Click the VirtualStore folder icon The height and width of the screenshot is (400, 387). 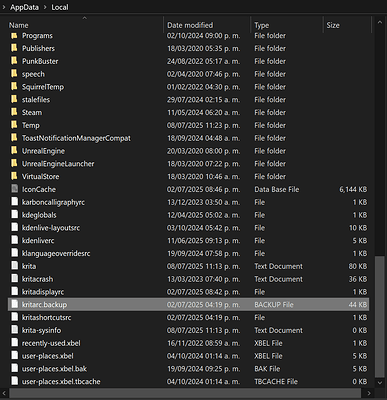pos(14,176)
